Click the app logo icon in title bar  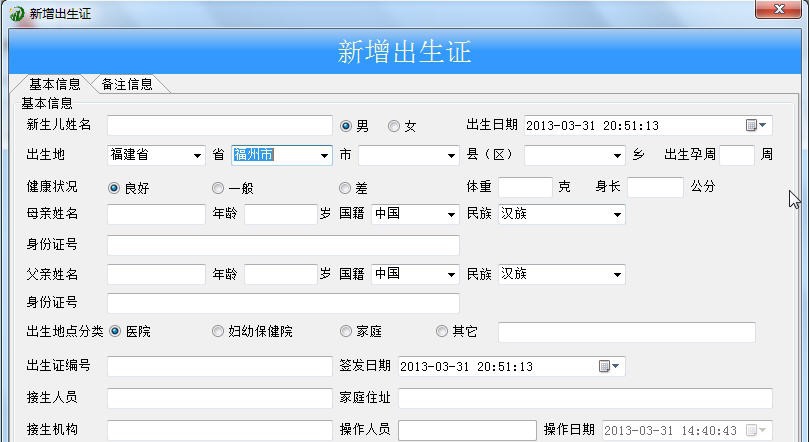tap(17, 13)
